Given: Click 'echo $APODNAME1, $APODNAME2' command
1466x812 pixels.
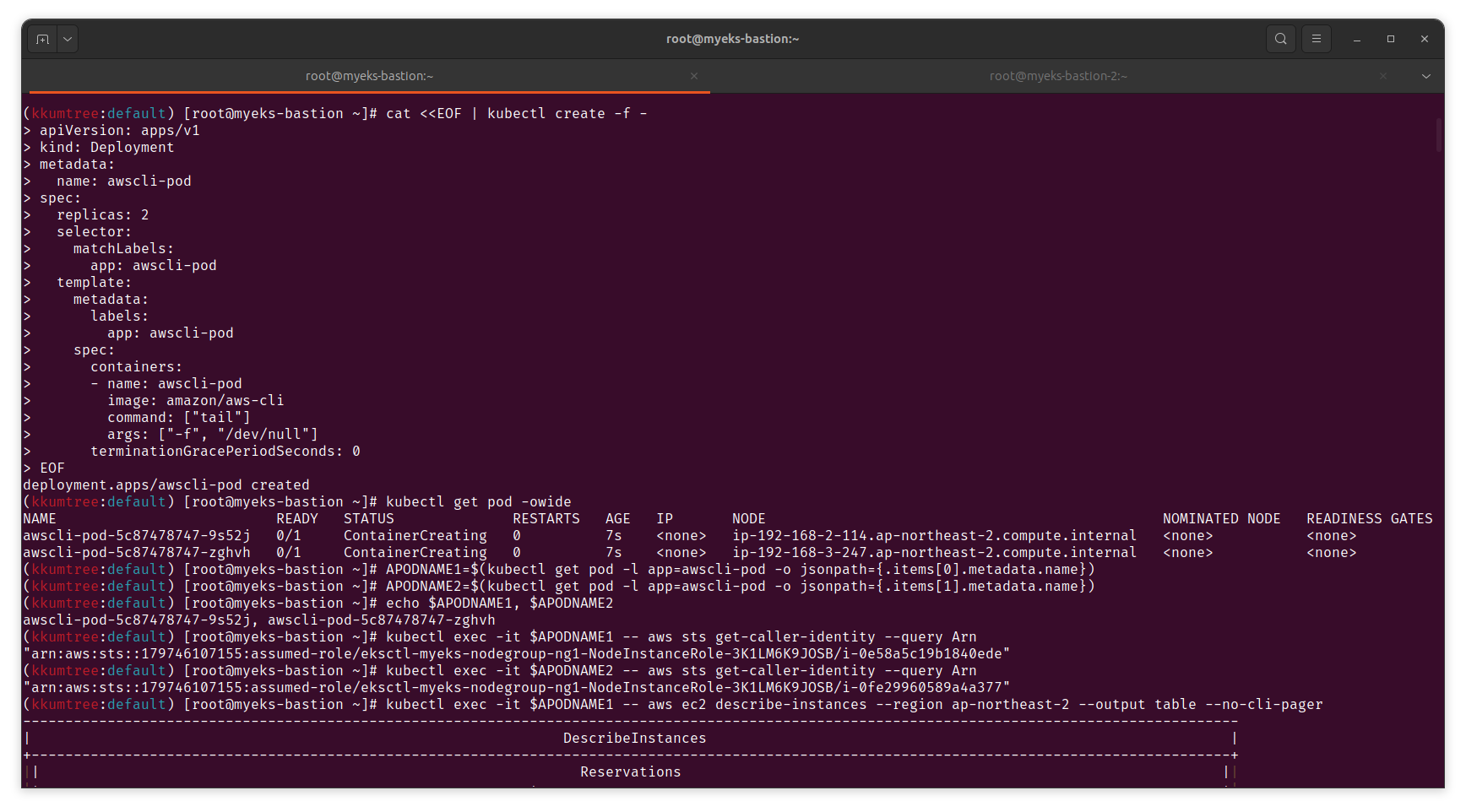Looking at the screenshot, I should [x=500, y=603].
